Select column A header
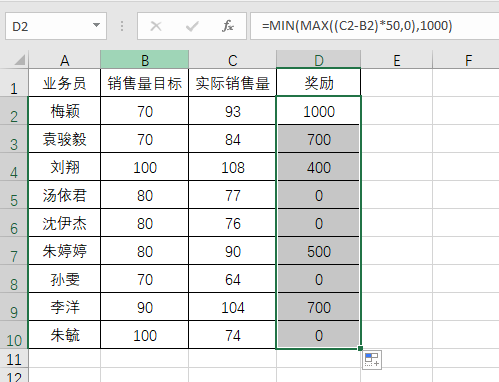Image resolution: width=499 pixels, height=382 pixels. pos(65,60)
